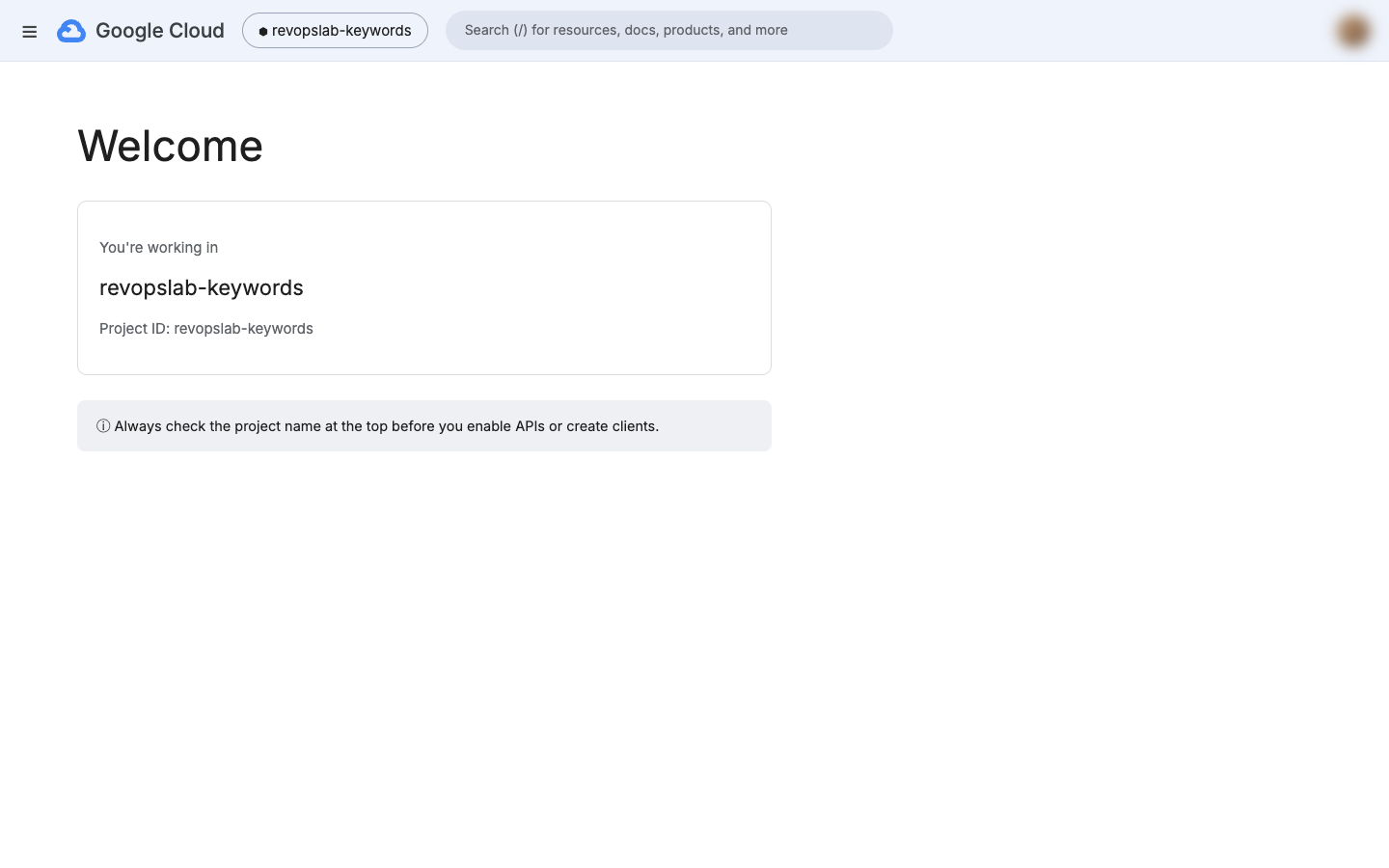1389x868 pixels.
Task: Click the Welcome heading
Action: click(x=170, y=146)
